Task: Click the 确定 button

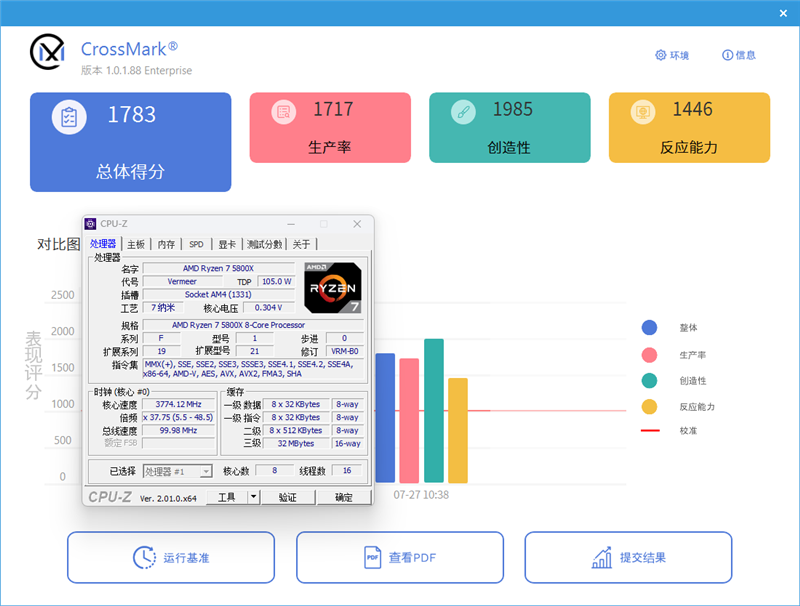Action: pyautogui.click(x=343, y=497)
